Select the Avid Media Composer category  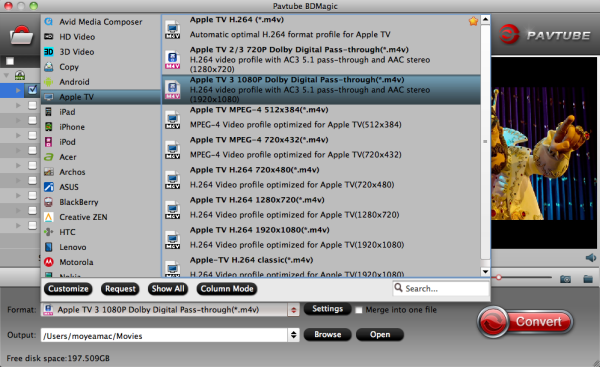(x=100, y=22)
